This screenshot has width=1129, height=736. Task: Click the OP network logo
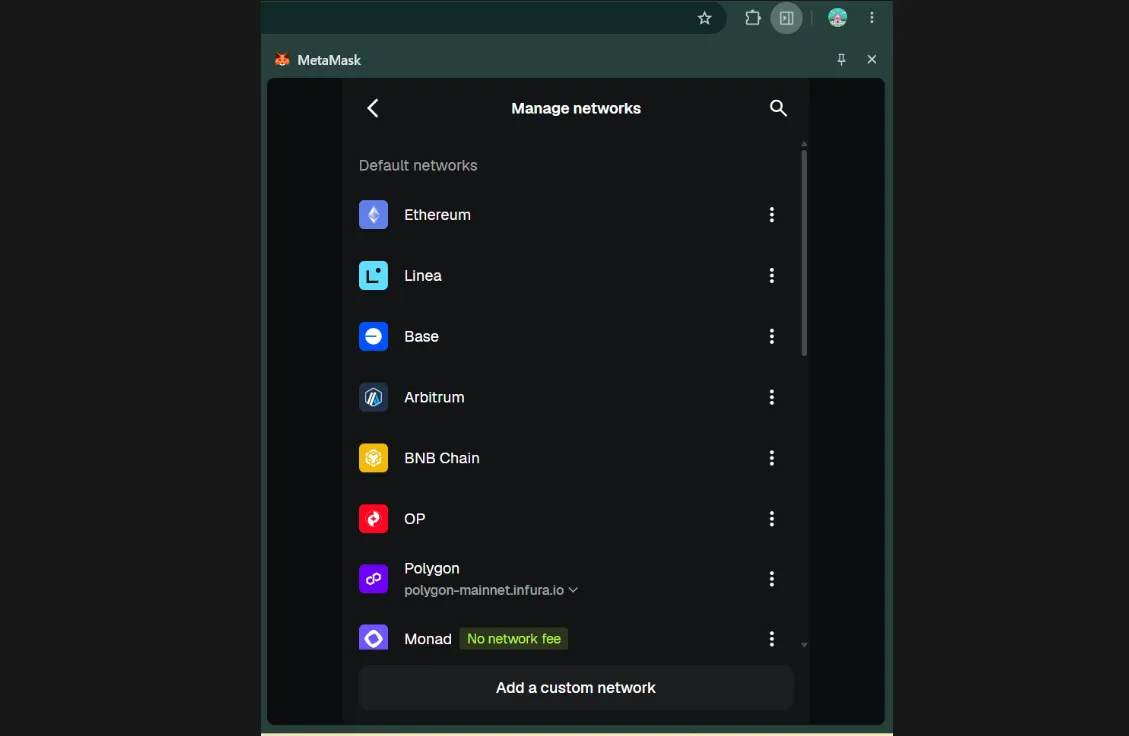(373, 519)
